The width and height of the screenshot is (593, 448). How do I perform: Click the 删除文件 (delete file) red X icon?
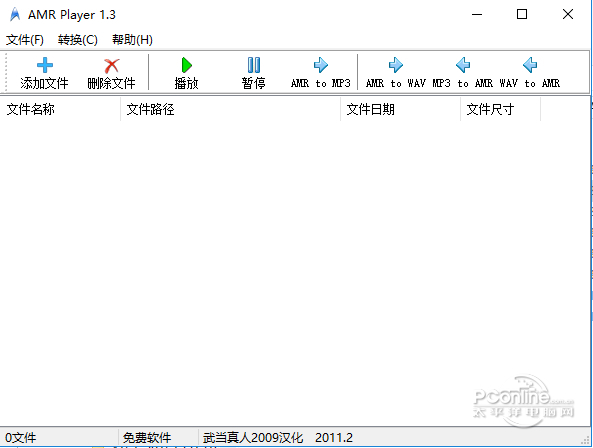(x=112, y=66)
